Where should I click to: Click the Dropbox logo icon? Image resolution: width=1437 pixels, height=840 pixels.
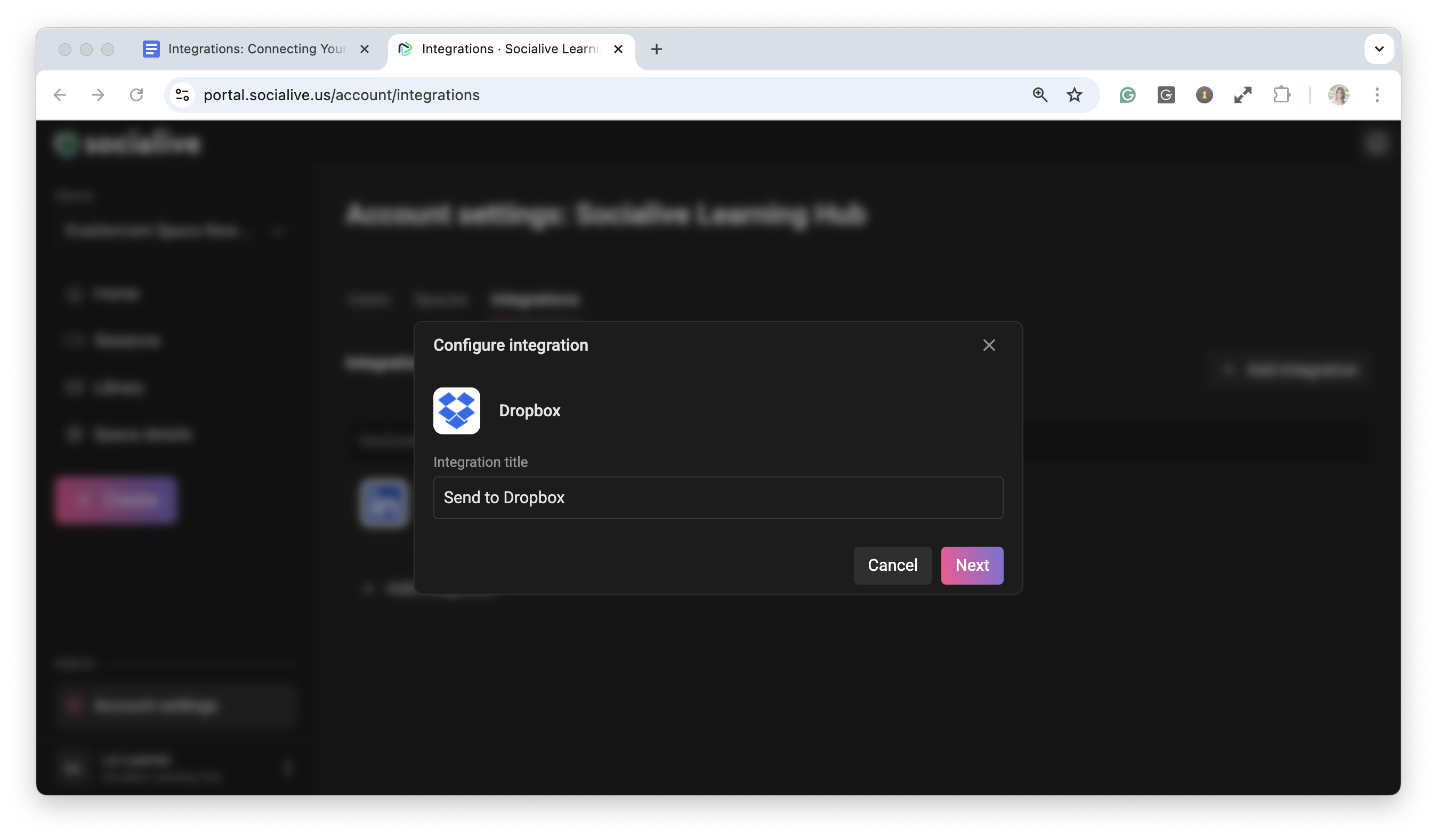(456, 410)
